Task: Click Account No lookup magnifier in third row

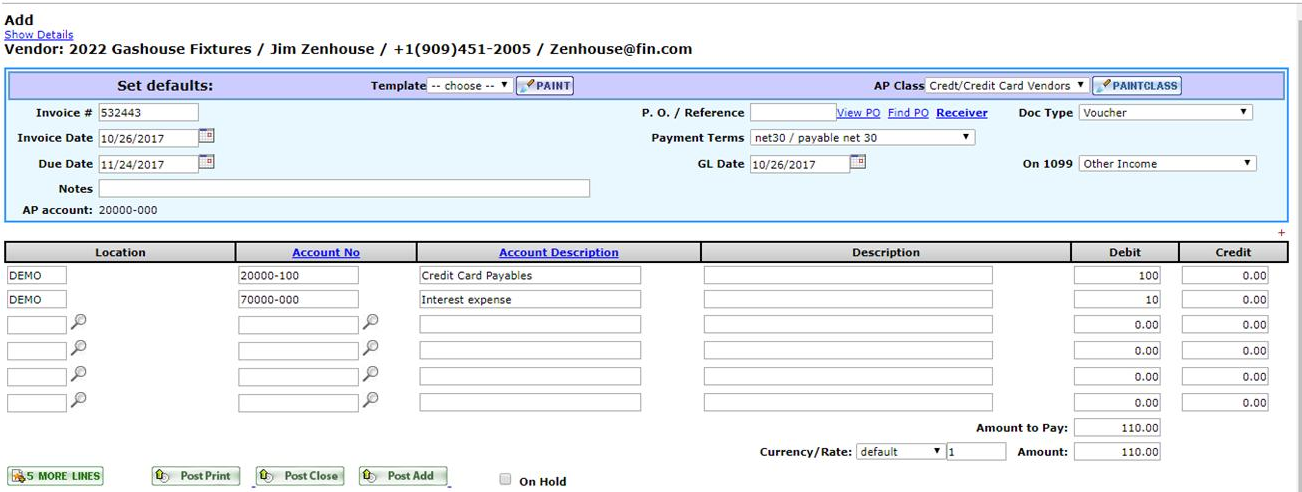Action: (370, 323)
